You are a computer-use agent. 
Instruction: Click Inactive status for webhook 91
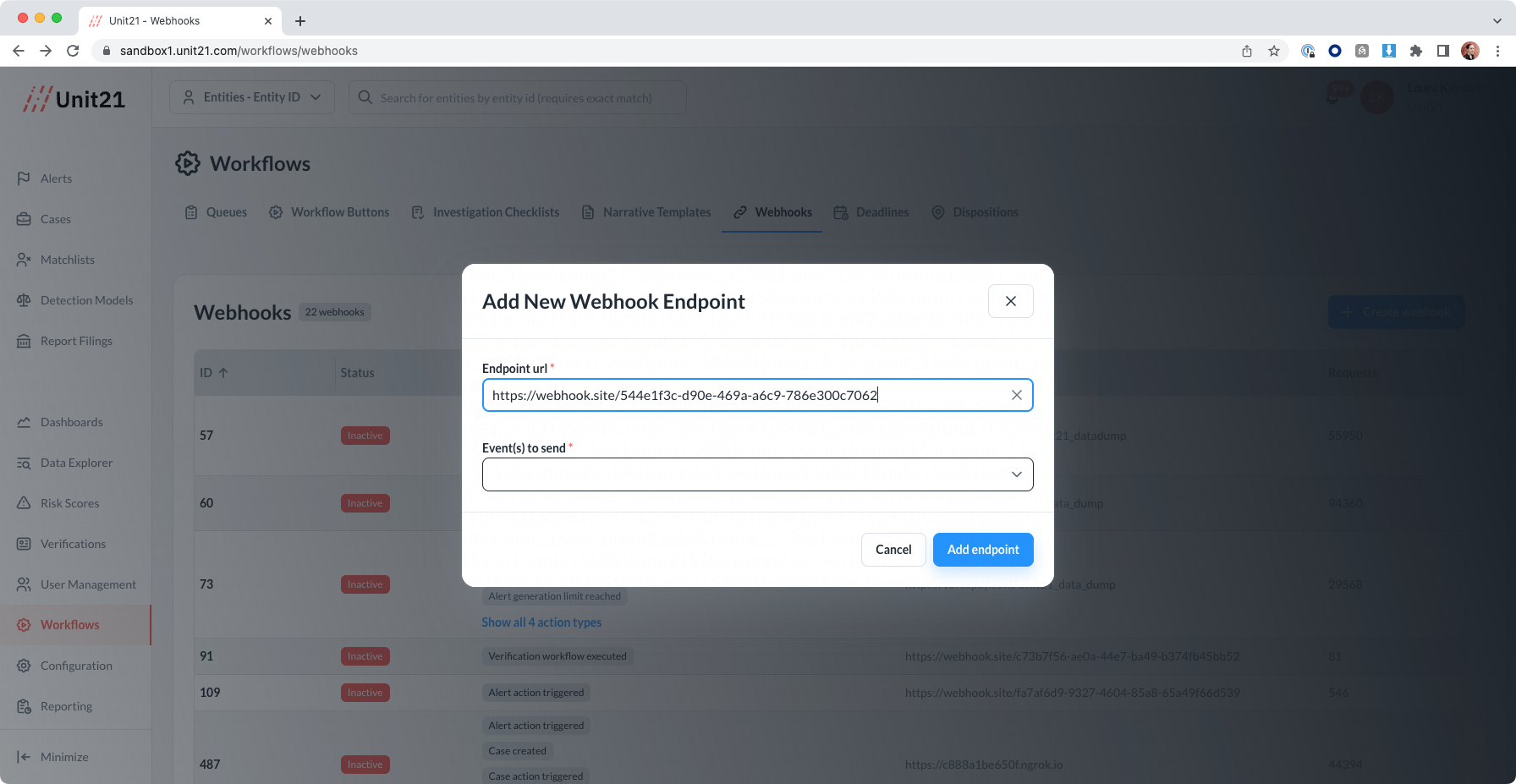click(365, 656)
